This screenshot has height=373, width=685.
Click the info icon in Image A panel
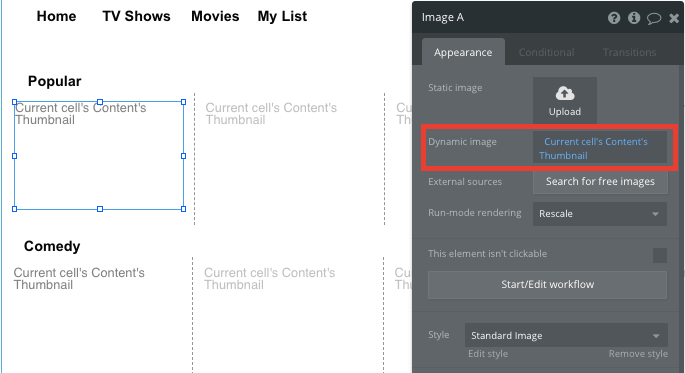634,18
